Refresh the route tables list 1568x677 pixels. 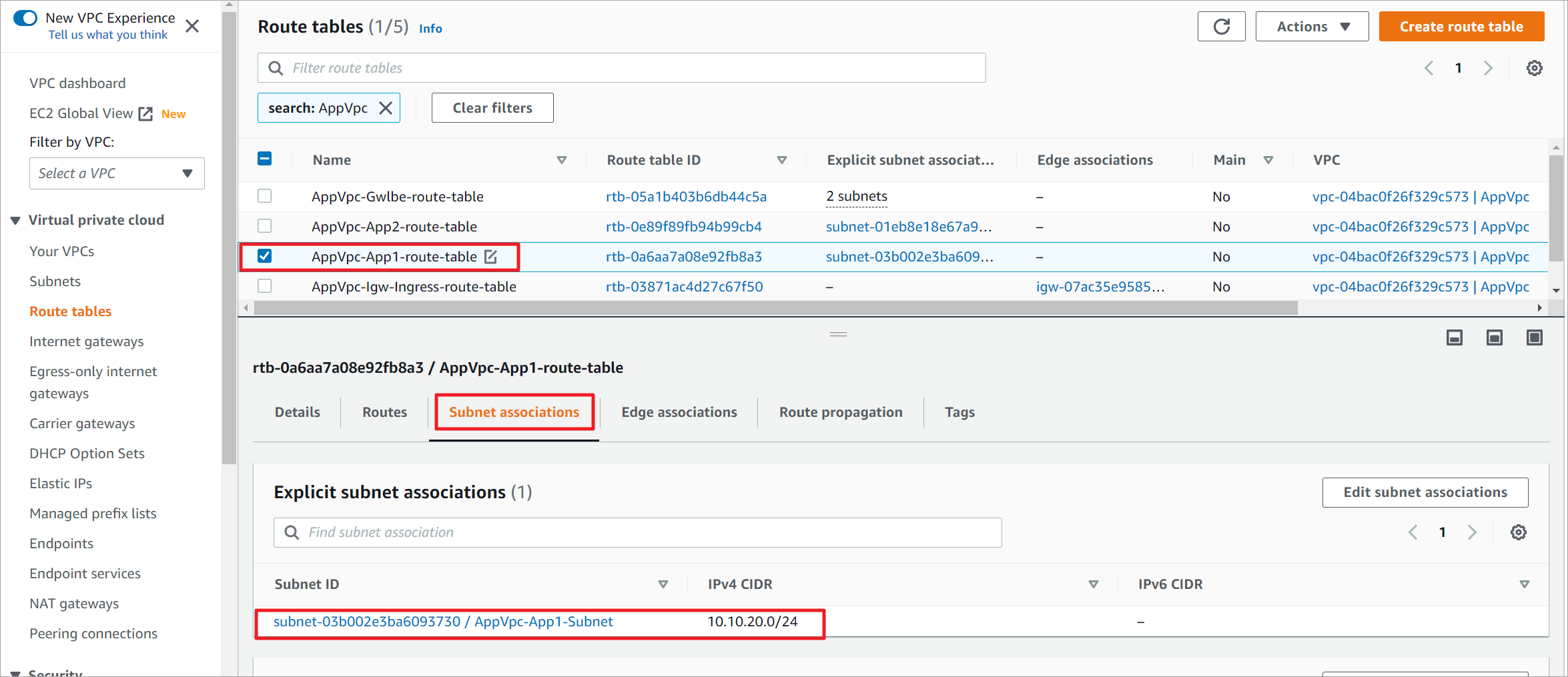tap(1221, 27)
